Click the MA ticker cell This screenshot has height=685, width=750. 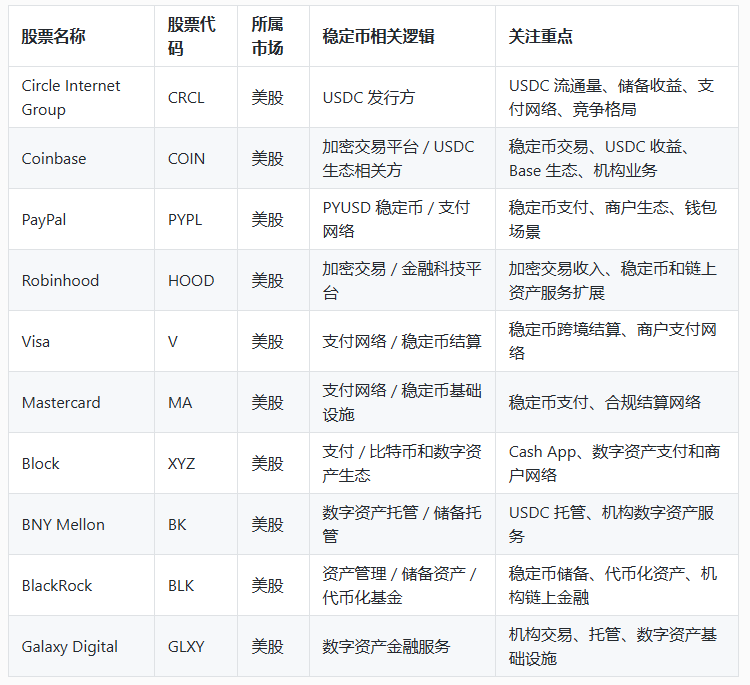click(196, 402)
